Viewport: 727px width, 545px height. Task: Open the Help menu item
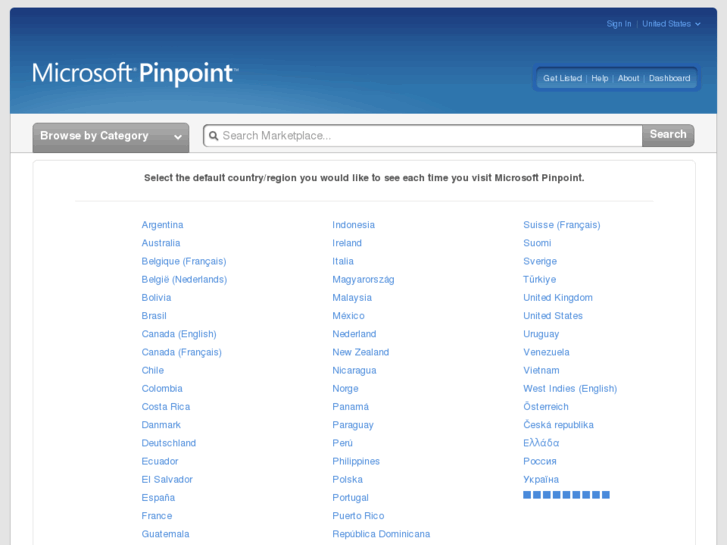click(599, 78)
